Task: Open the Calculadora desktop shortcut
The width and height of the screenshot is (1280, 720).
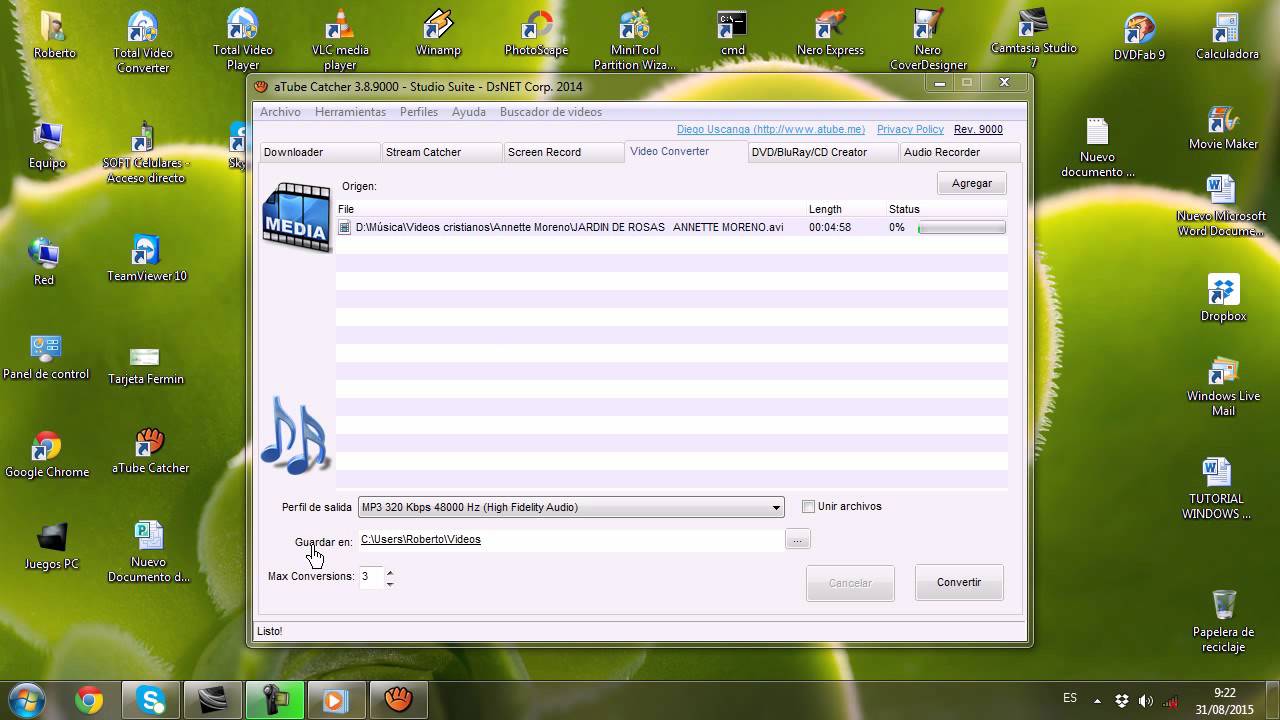Action: point(1227,36)
